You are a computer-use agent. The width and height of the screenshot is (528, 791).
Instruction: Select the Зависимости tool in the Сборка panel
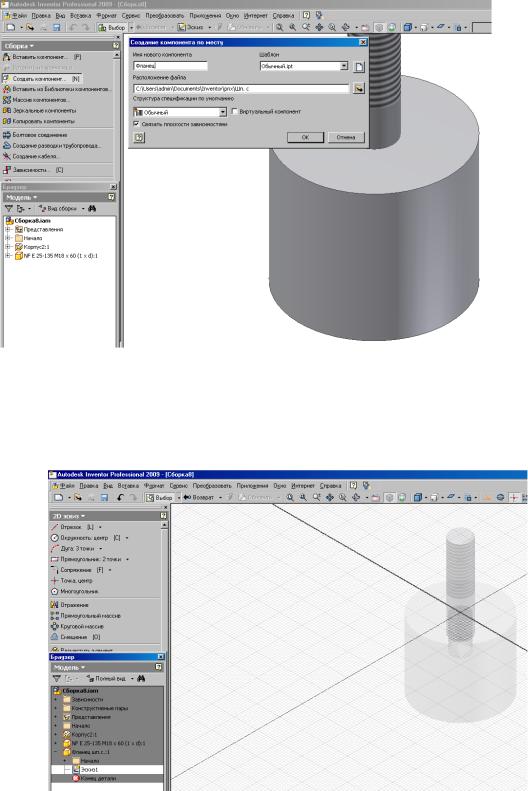[x=33, y=170]
